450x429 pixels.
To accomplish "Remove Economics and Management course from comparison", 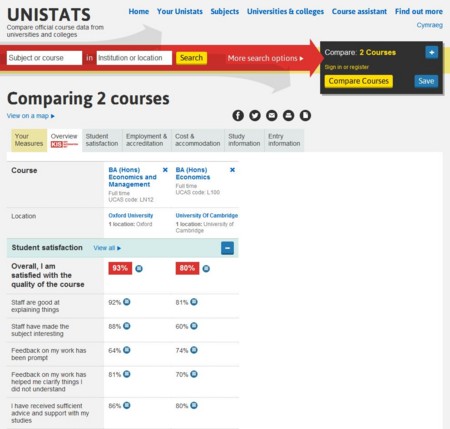I will 165,170.
